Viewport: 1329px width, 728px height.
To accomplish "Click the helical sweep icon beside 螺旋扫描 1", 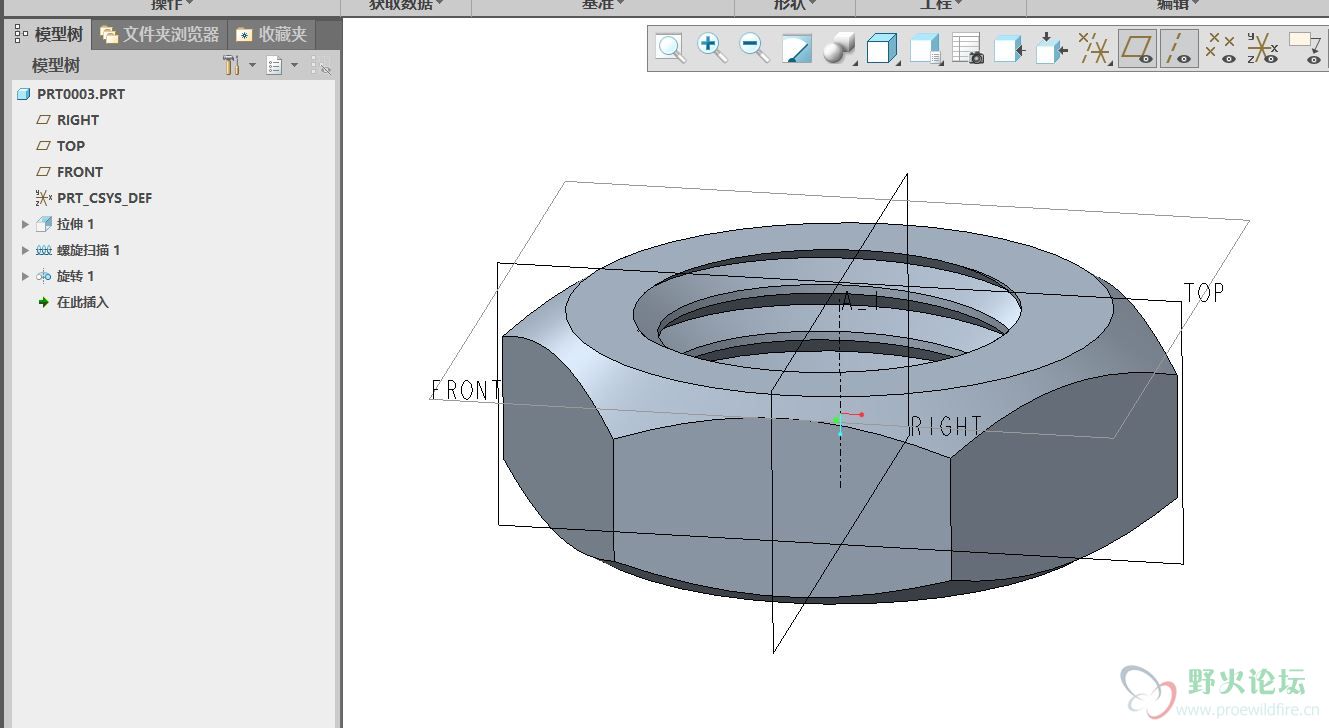I will [x=43, y=250].
